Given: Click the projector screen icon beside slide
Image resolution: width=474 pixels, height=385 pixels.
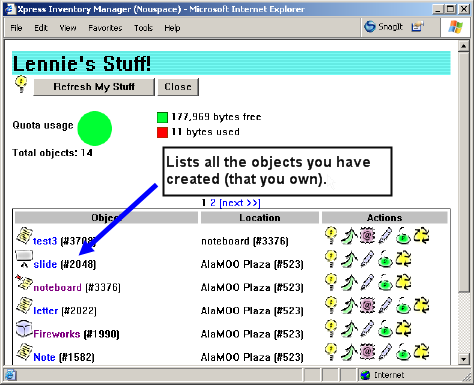Looking at the screenshot, I should coord(24,259).
